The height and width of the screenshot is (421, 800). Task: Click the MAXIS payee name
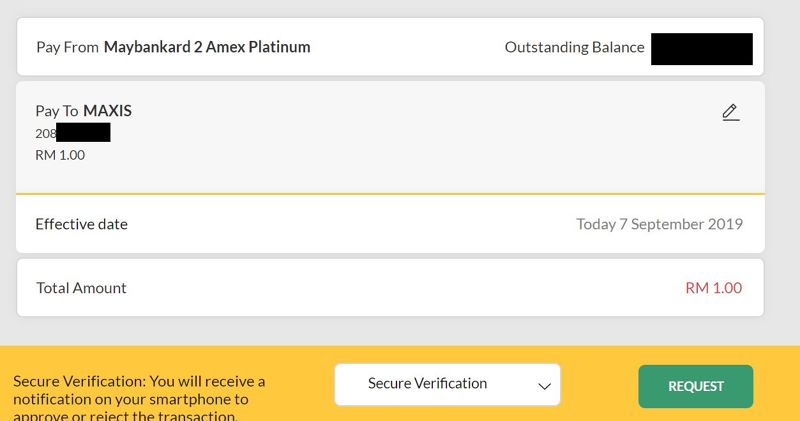pyautogui.click(x=107, y=111)
